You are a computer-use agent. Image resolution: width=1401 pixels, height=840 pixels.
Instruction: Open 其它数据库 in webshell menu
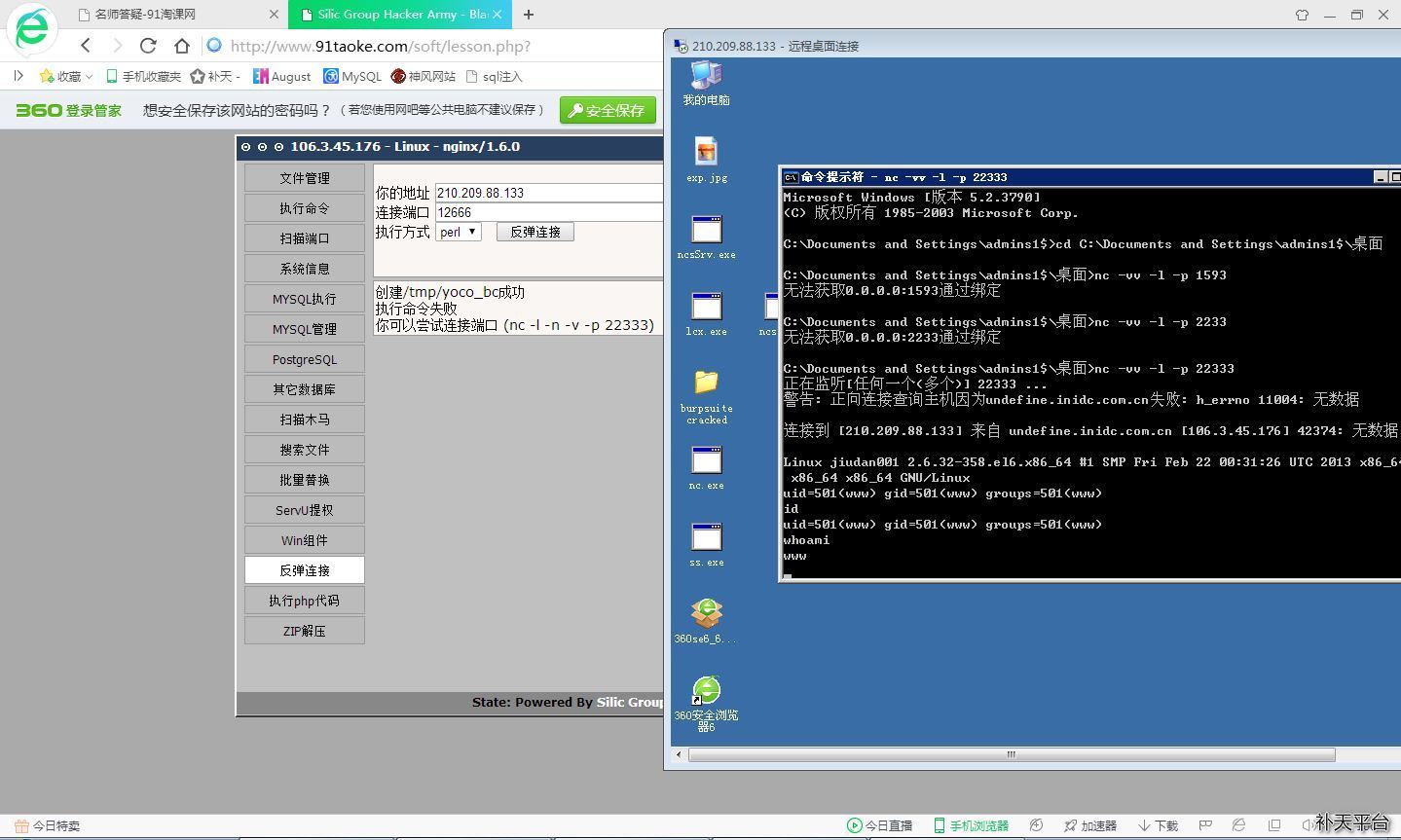[305, 389]
